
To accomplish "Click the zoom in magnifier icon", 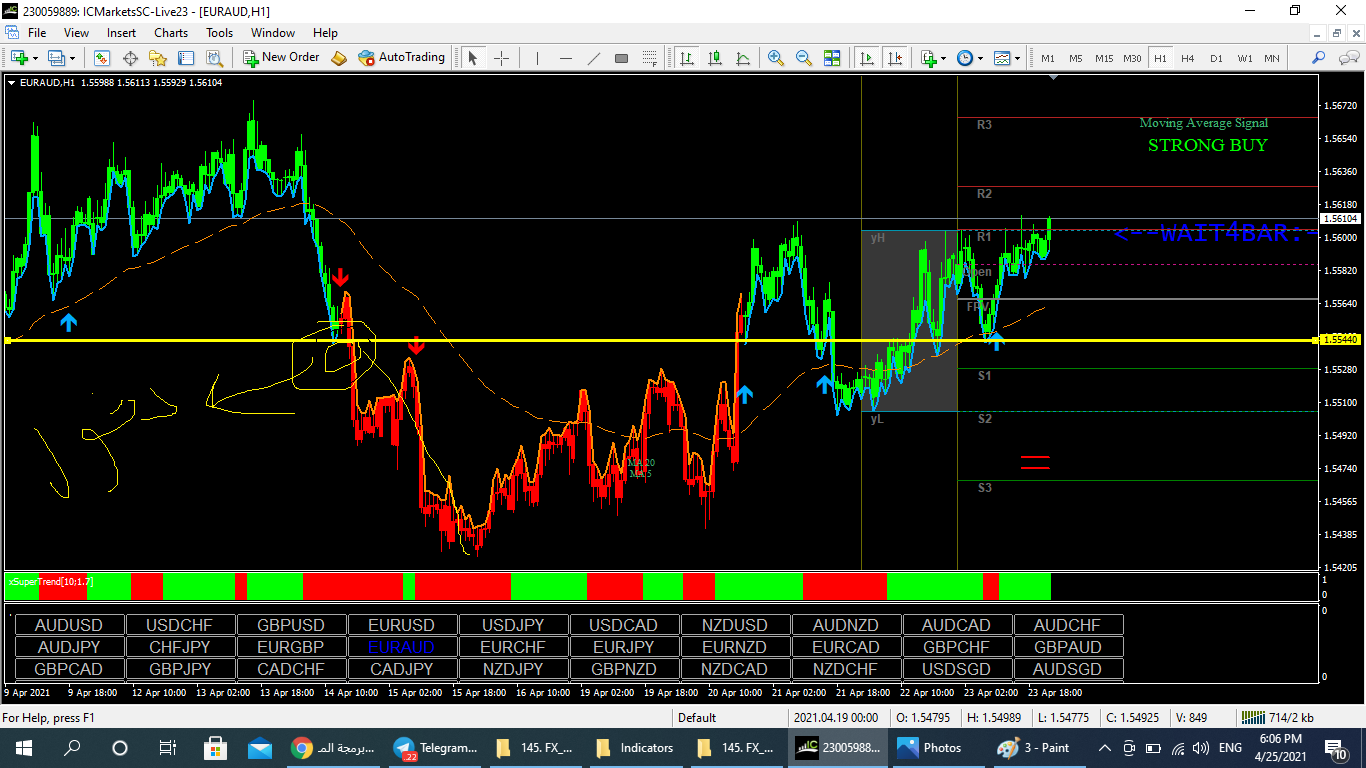I will click(775, 58).
